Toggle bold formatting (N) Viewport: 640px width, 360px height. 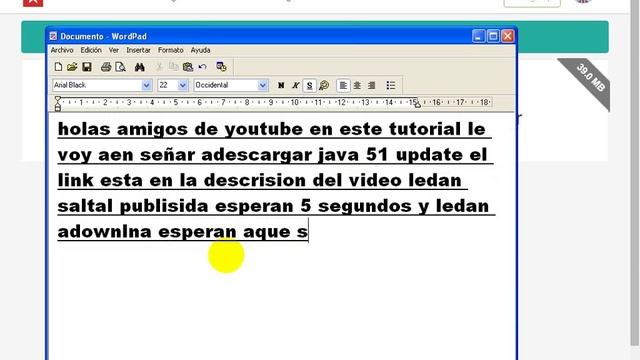coord(281,85)
